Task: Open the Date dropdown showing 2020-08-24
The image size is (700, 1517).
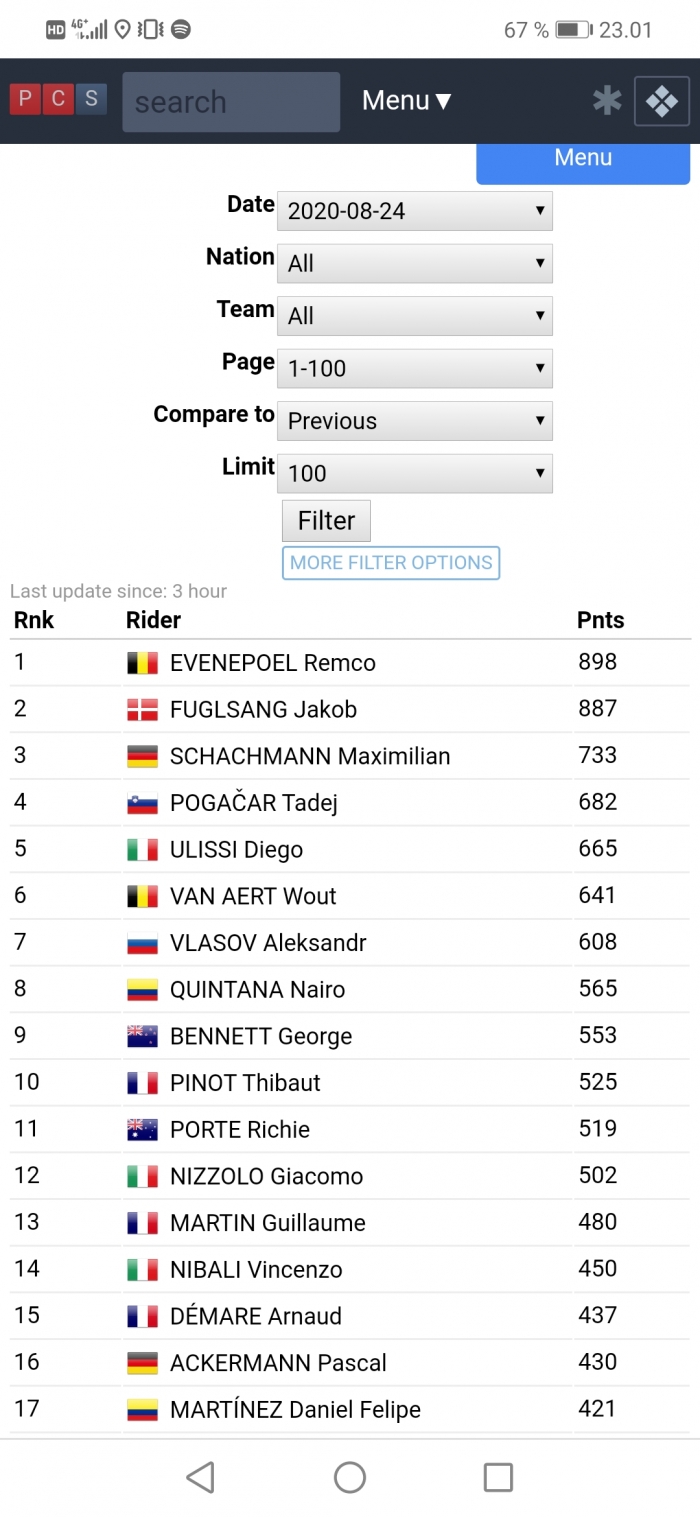Action: click(415, 211)
